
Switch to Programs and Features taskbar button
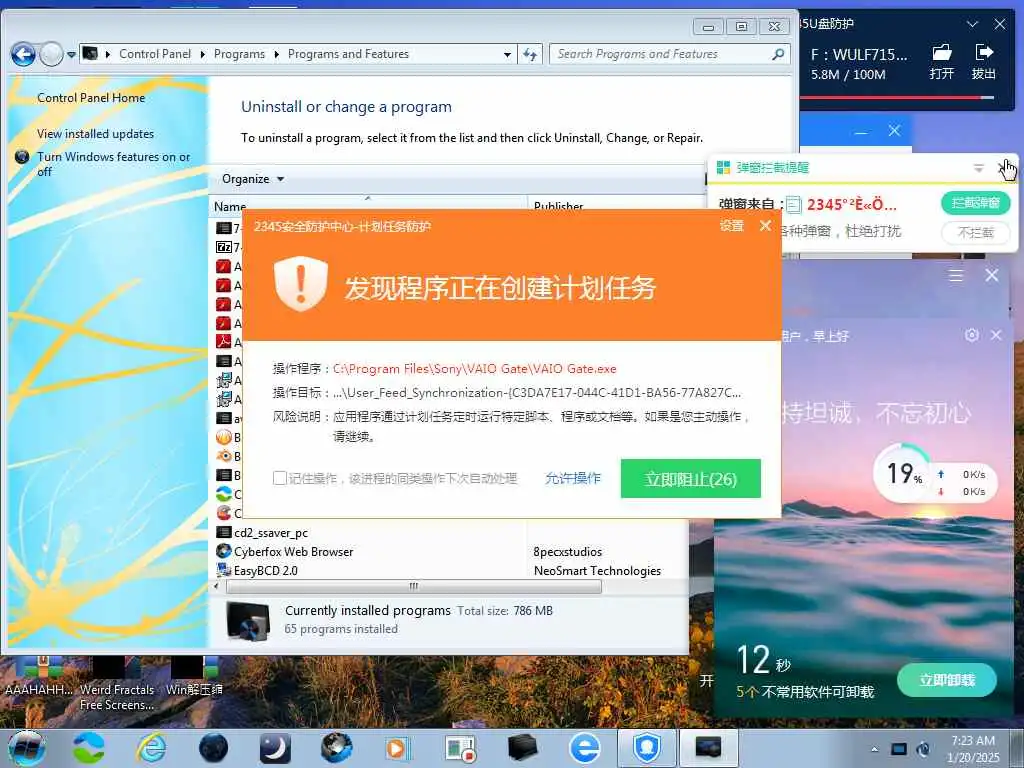point(708,748)
